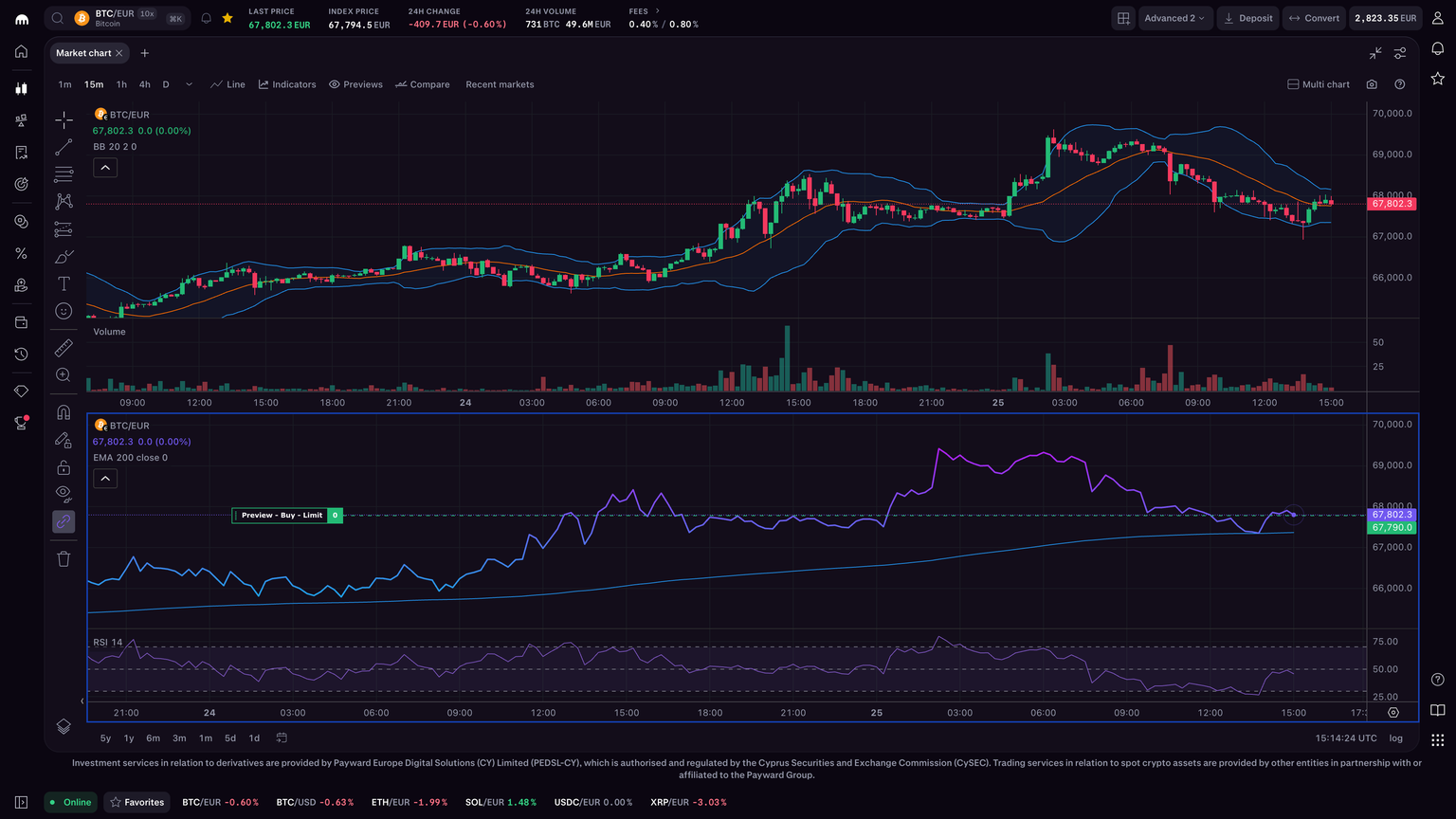Collapse the BB indicator legend in upper chart
Viewport: 1456px width, 819px height.
[x=105, y=168]
